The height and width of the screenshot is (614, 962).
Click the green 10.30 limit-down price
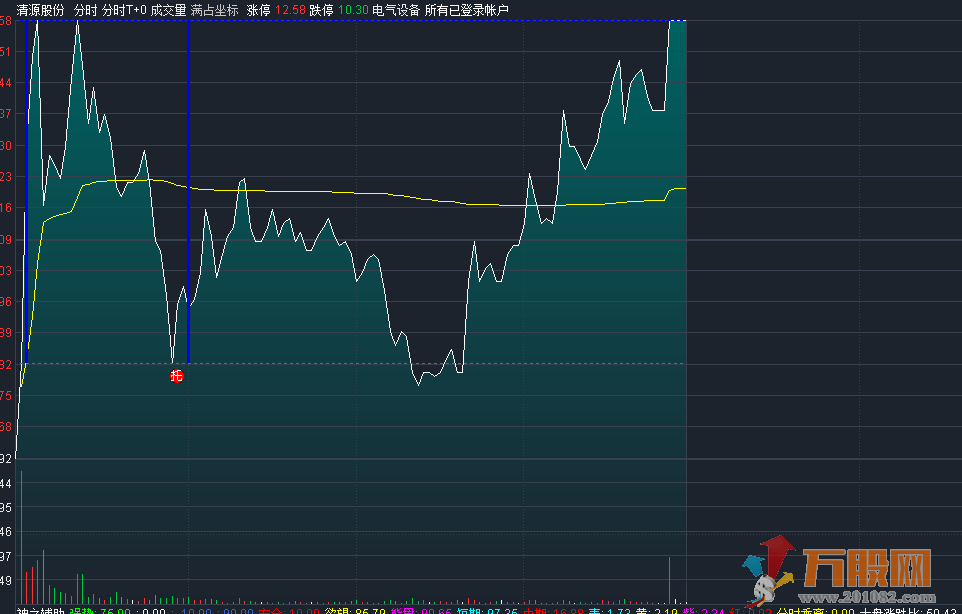coord(353,10)
